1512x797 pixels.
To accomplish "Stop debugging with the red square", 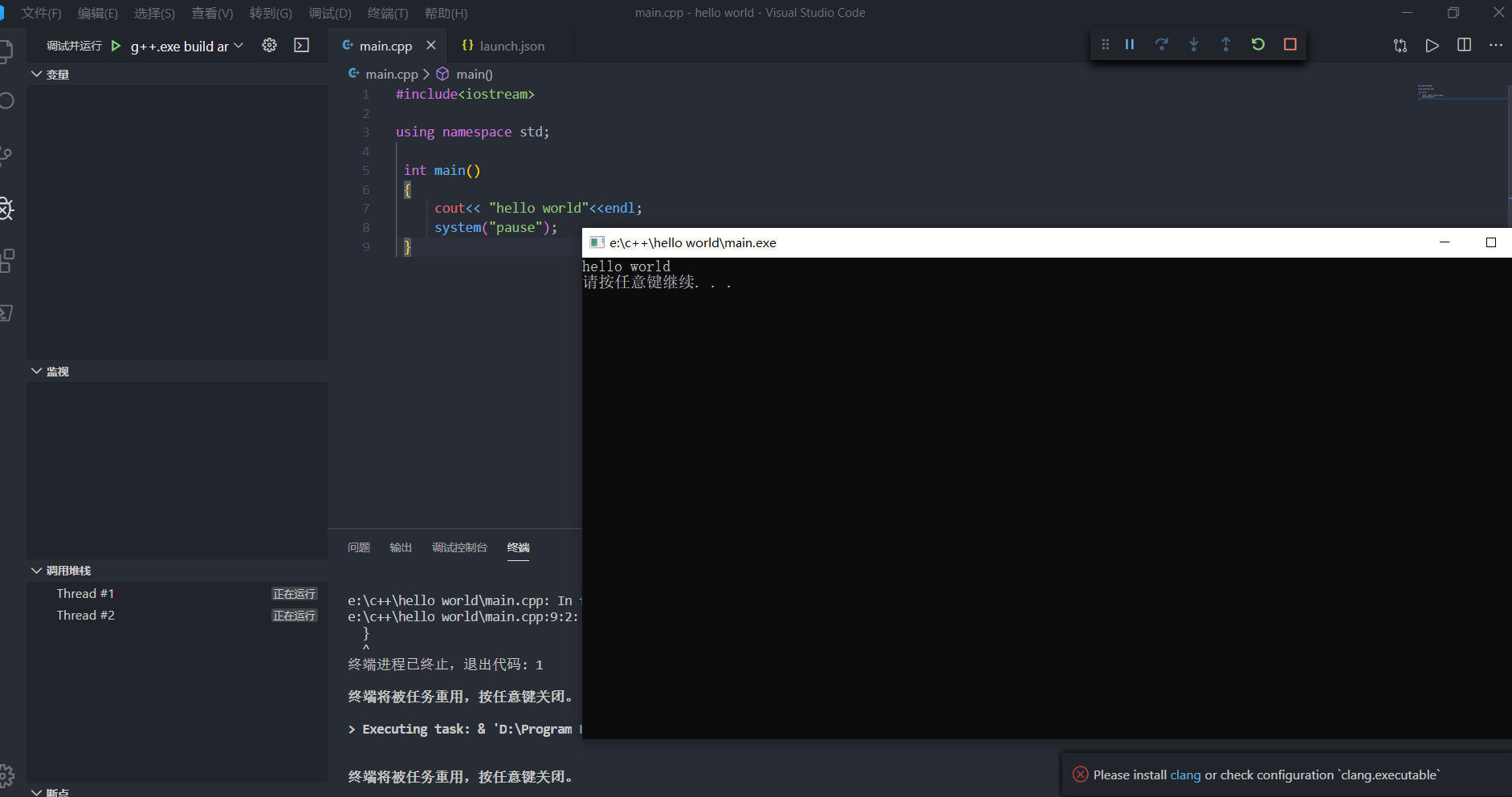I will [x=1290, y=45].
